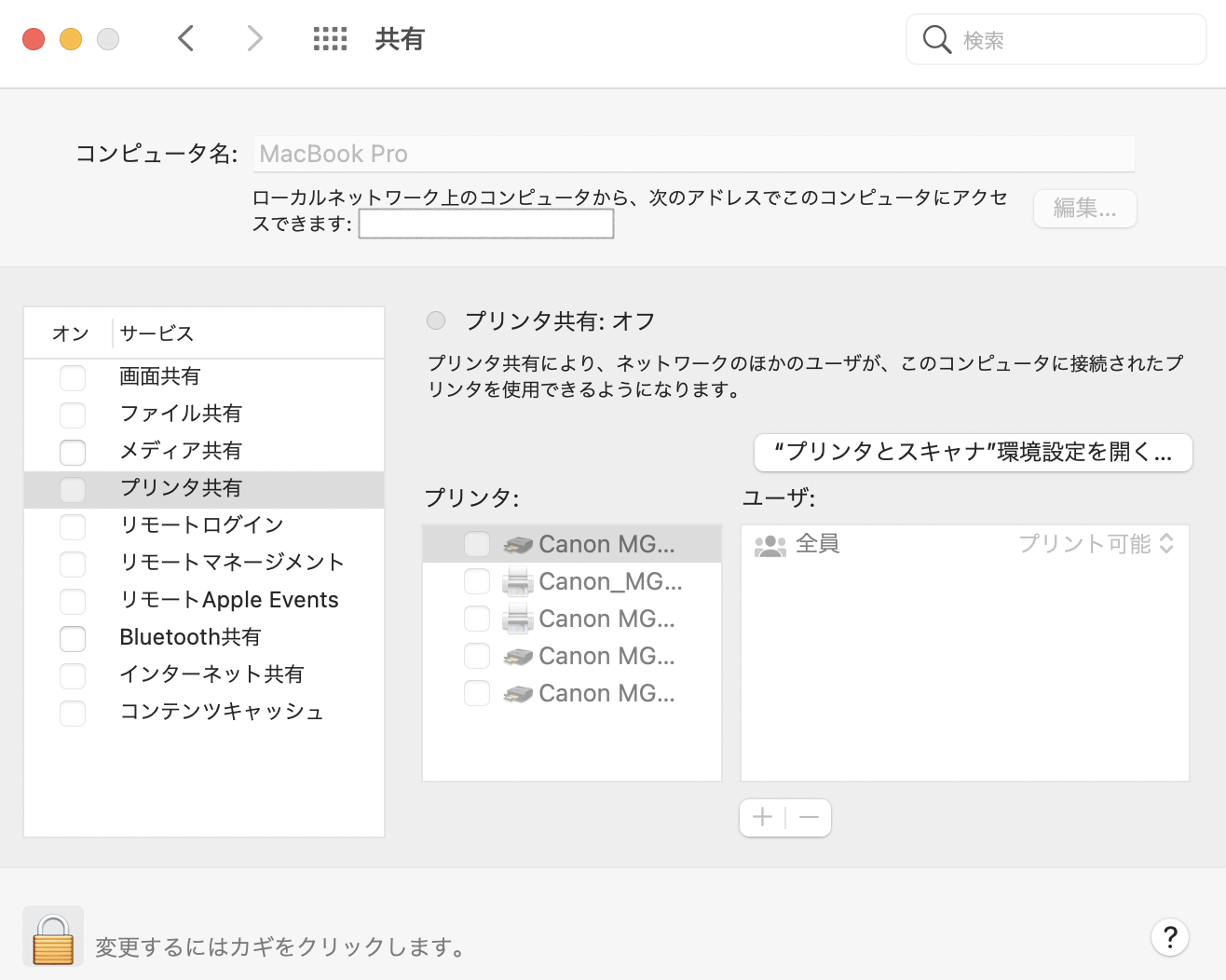Click the plus button to add user
1226x980 pixels.
tap(762, 818)
